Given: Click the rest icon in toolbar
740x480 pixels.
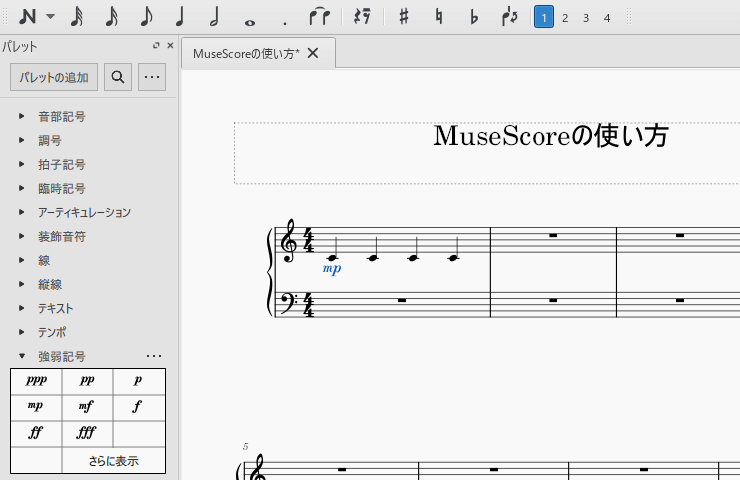Looking at the screenshot, I should pos(363,17).
